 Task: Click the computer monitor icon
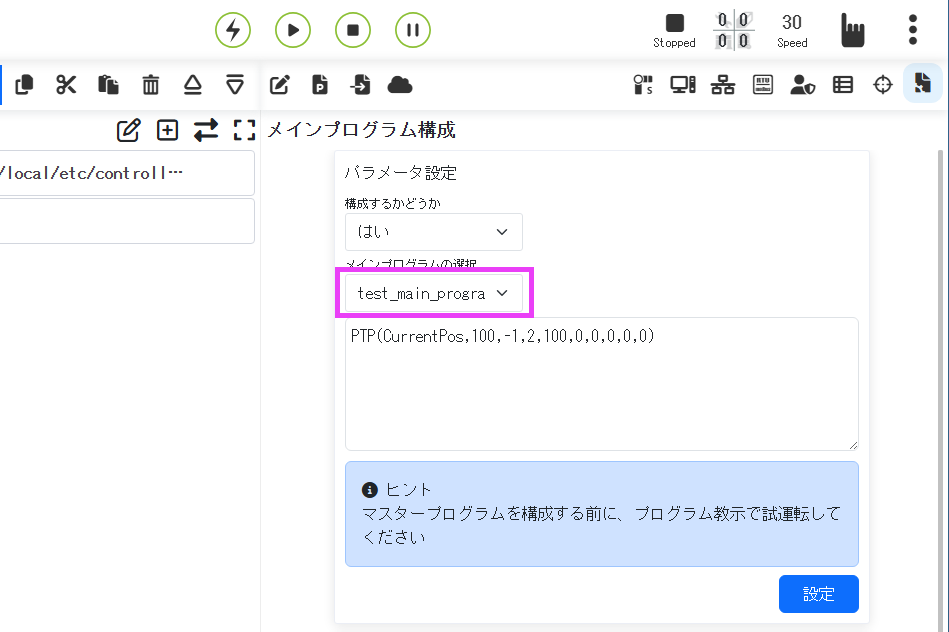(683, 85)
